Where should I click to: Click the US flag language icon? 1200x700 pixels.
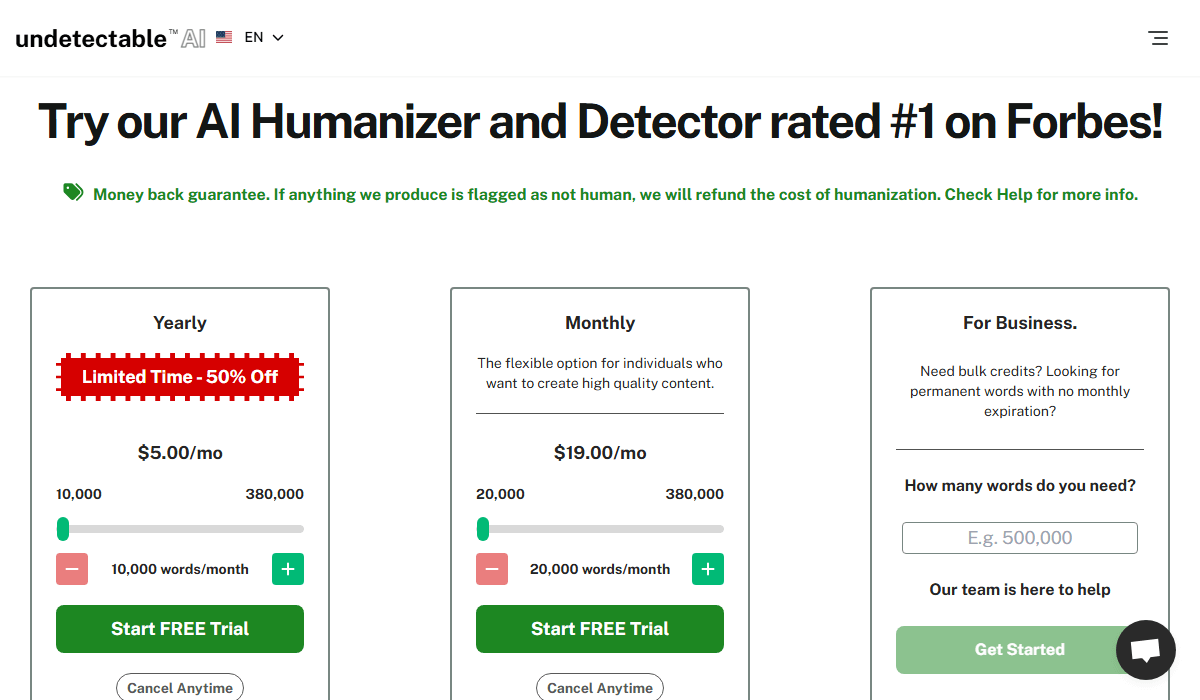224,38
